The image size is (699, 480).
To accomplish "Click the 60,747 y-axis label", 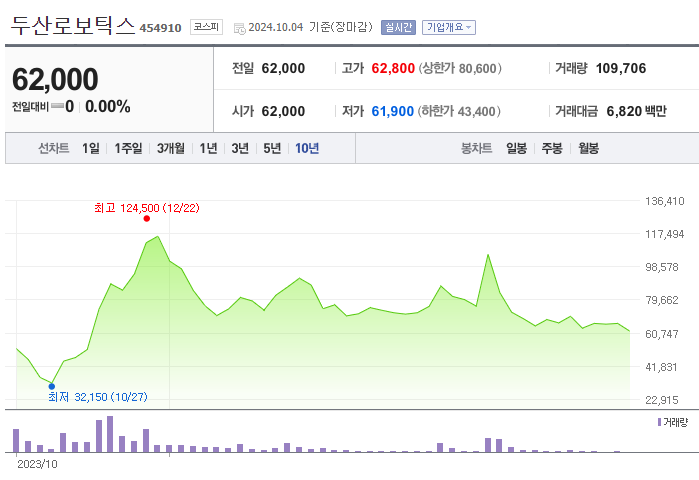I will coord(662,334).
